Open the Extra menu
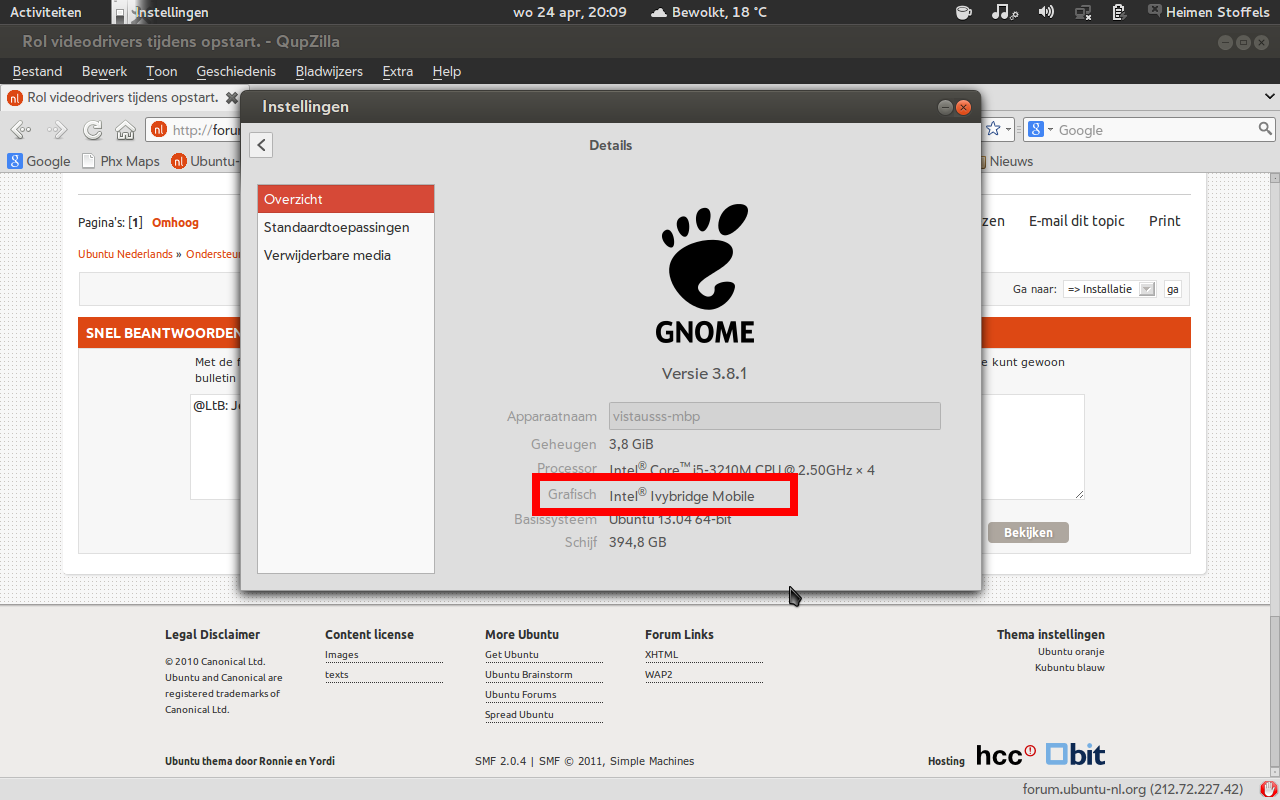This screenshot has width=1280, height=800. tap(398, 71)
